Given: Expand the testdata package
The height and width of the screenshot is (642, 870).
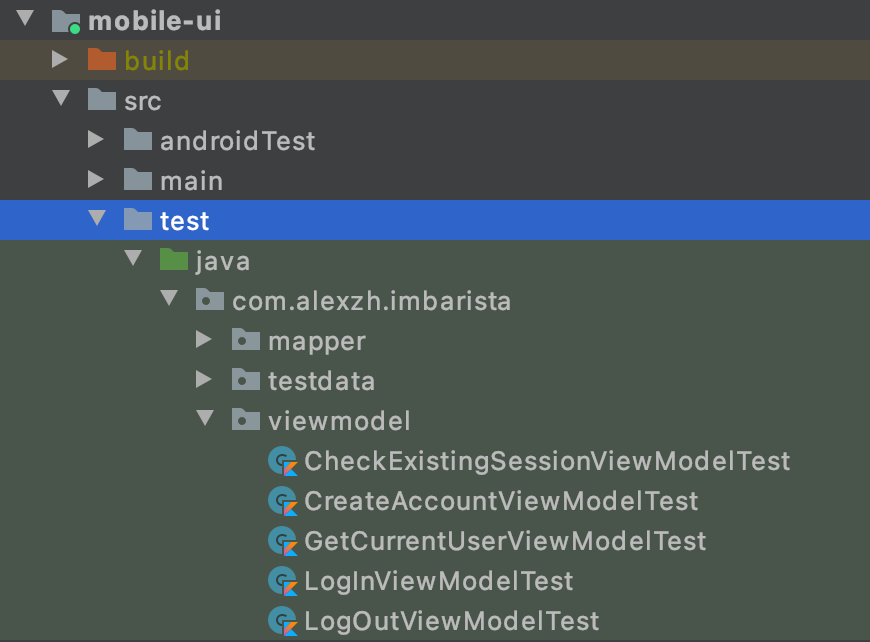Looking at the screenshot, I should tap(204, 380).
